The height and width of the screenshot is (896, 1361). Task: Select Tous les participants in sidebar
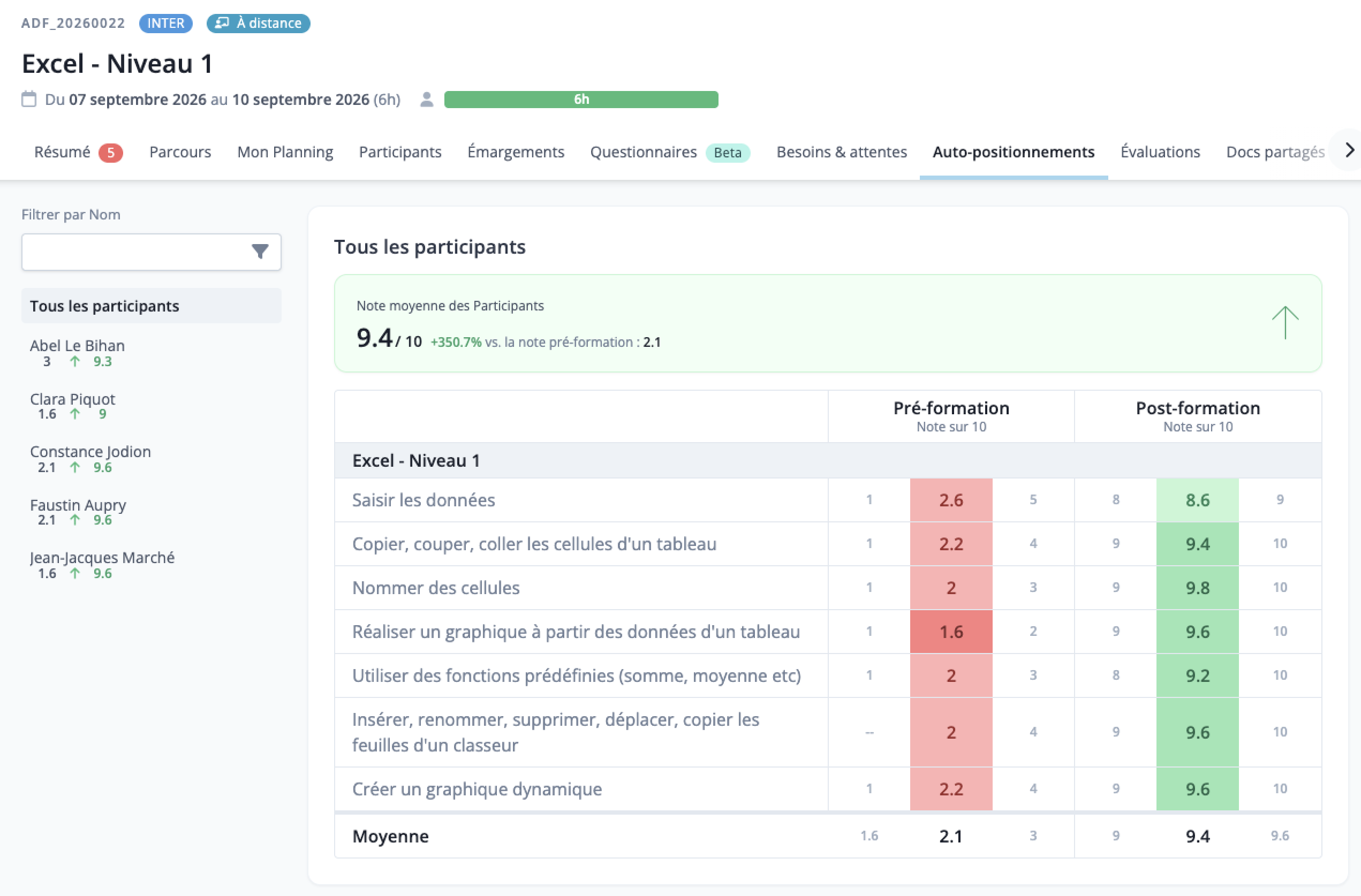(151, 306)
